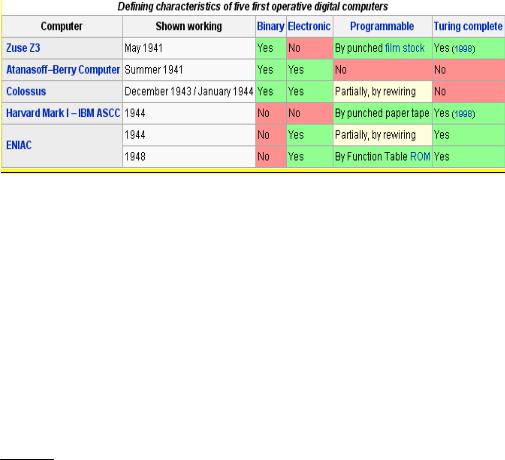
Task: Click 'By Function Table' text in ENIAC 1948 row
Action: coord(371,156)
